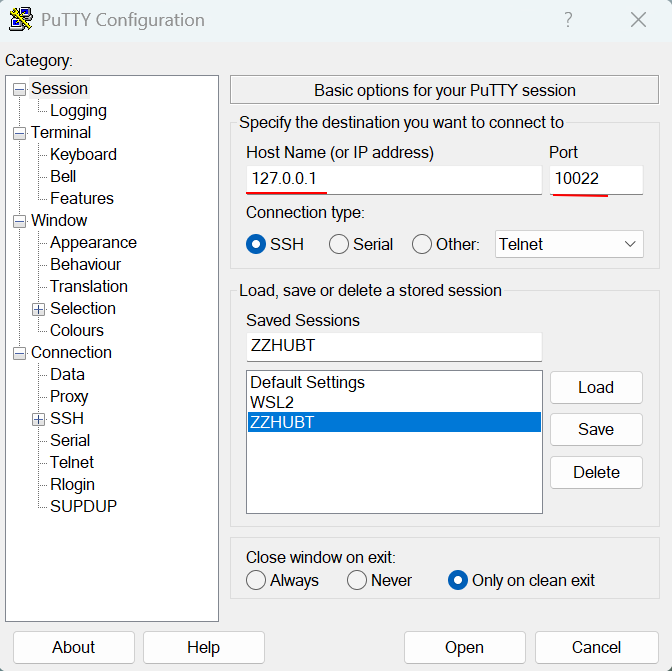Collapse the Session tree node
This screenshot has width=672, height=671.
coord(19,90)
